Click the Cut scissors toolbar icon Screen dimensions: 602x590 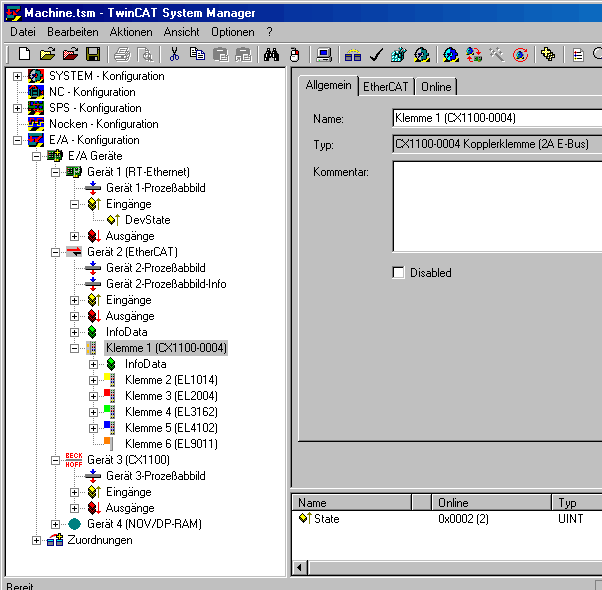click(x=174, y=54)
